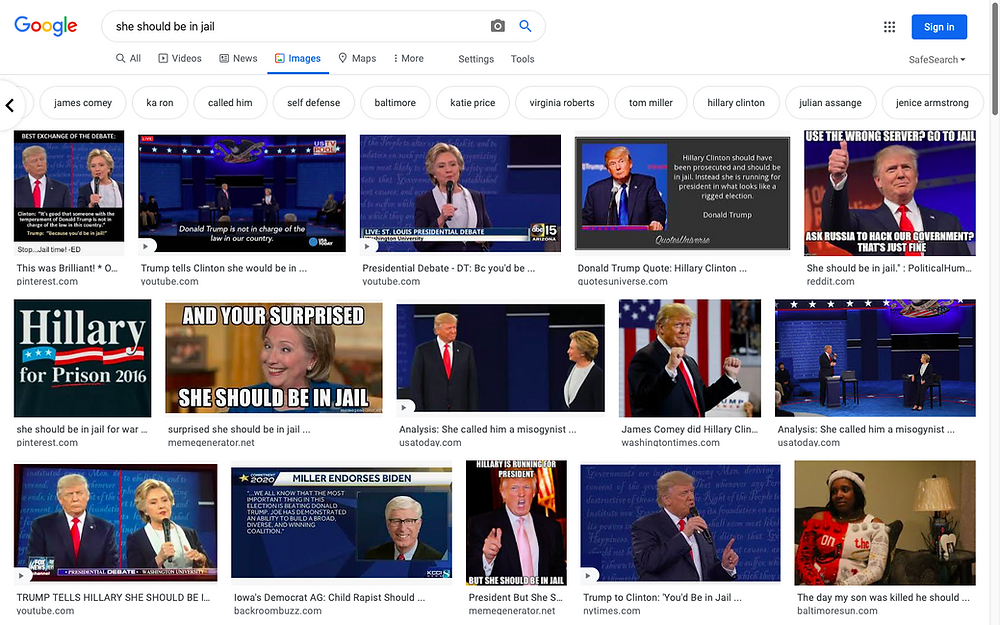Click play icon on Fox News debate thumbnail

click(21, 575)
